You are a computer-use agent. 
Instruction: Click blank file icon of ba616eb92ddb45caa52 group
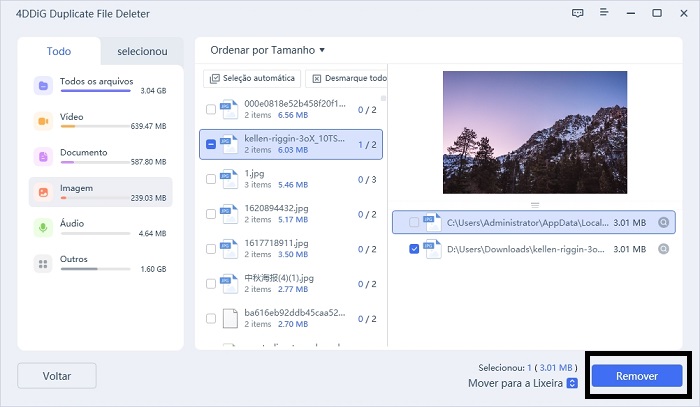(x=230, y=318)
